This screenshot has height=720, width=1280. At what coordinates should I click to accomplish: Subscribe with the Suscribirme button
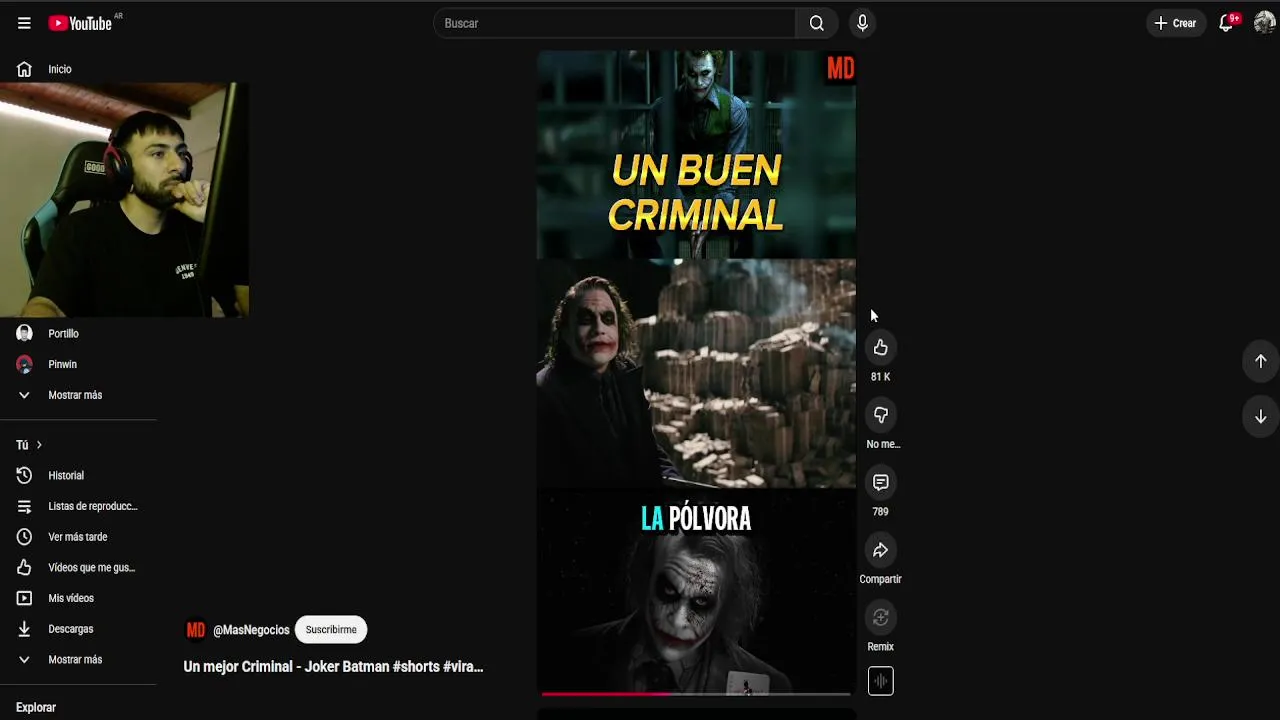point(331,630)
